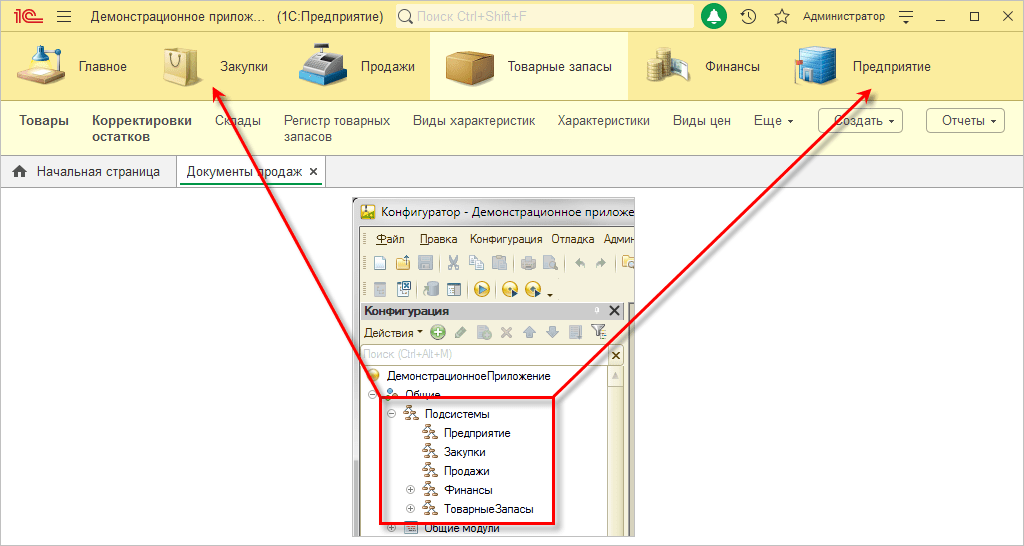Select Предприятие subsystem in tree
Screen dimensions: 1024x546
pos(477,433)
